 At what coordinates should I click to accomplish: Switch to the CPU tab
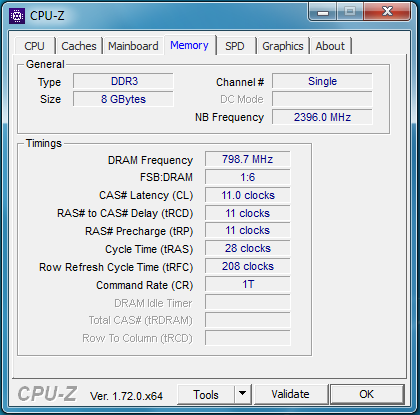(x=34, y=46)
